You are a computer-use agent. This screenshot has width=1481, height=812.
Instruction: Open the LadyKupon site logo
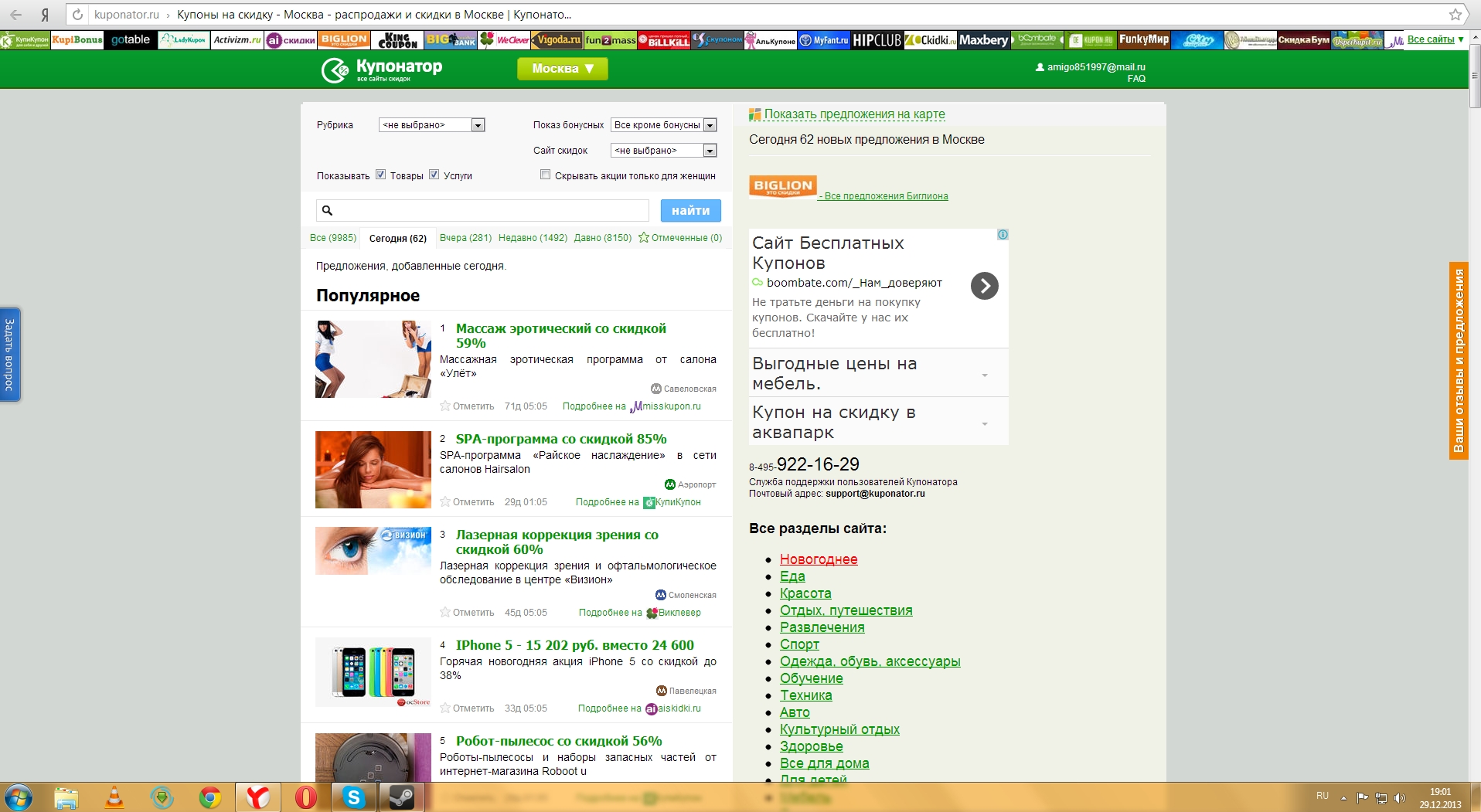coord(184,39)
